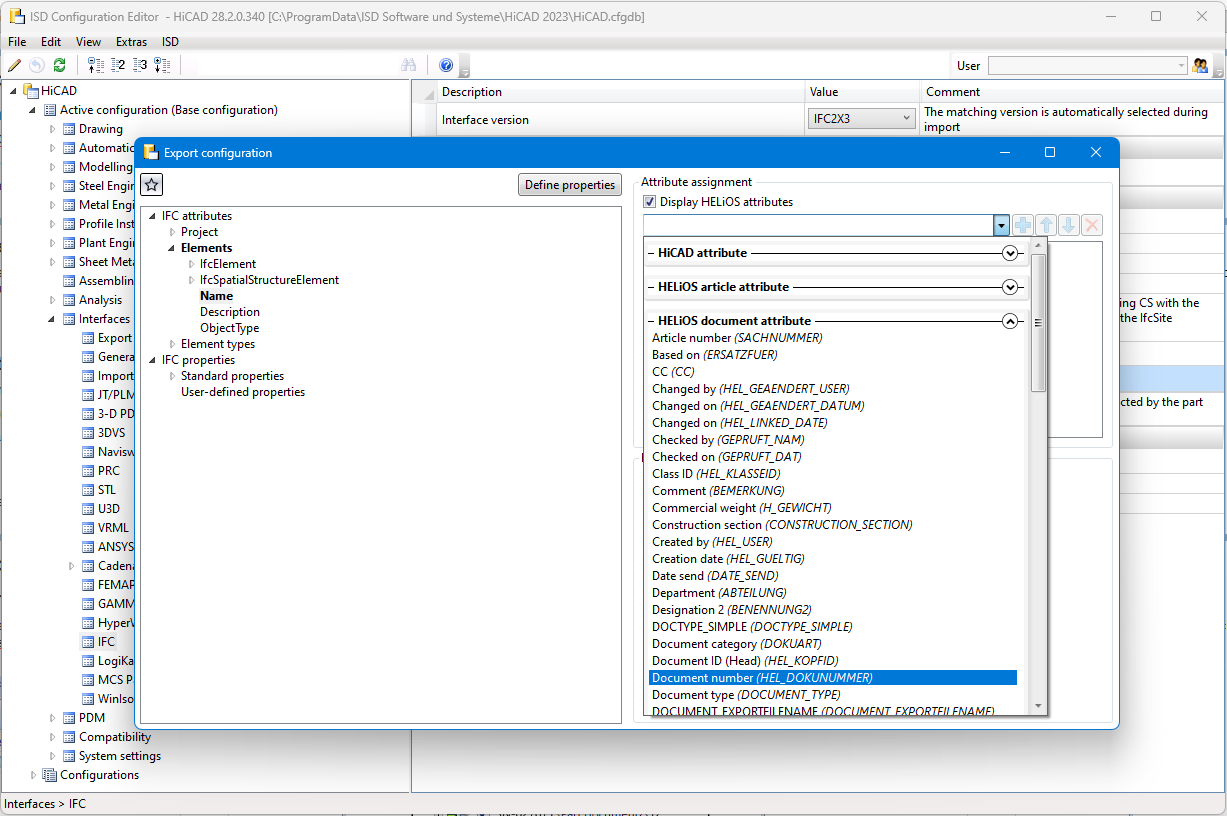Close the Export configuration dialog

pyautogui.click(x=1096, y=153)
